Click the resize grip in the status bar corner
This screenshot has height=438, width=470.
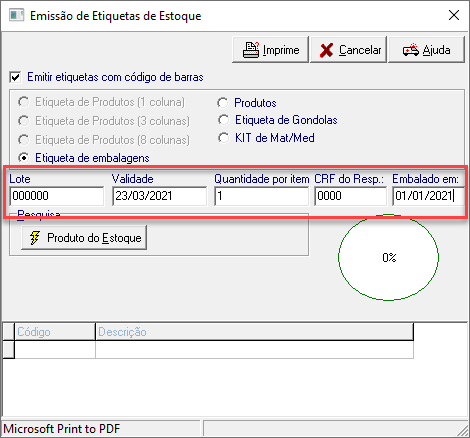pyautogui.click(x=462, y=430)
